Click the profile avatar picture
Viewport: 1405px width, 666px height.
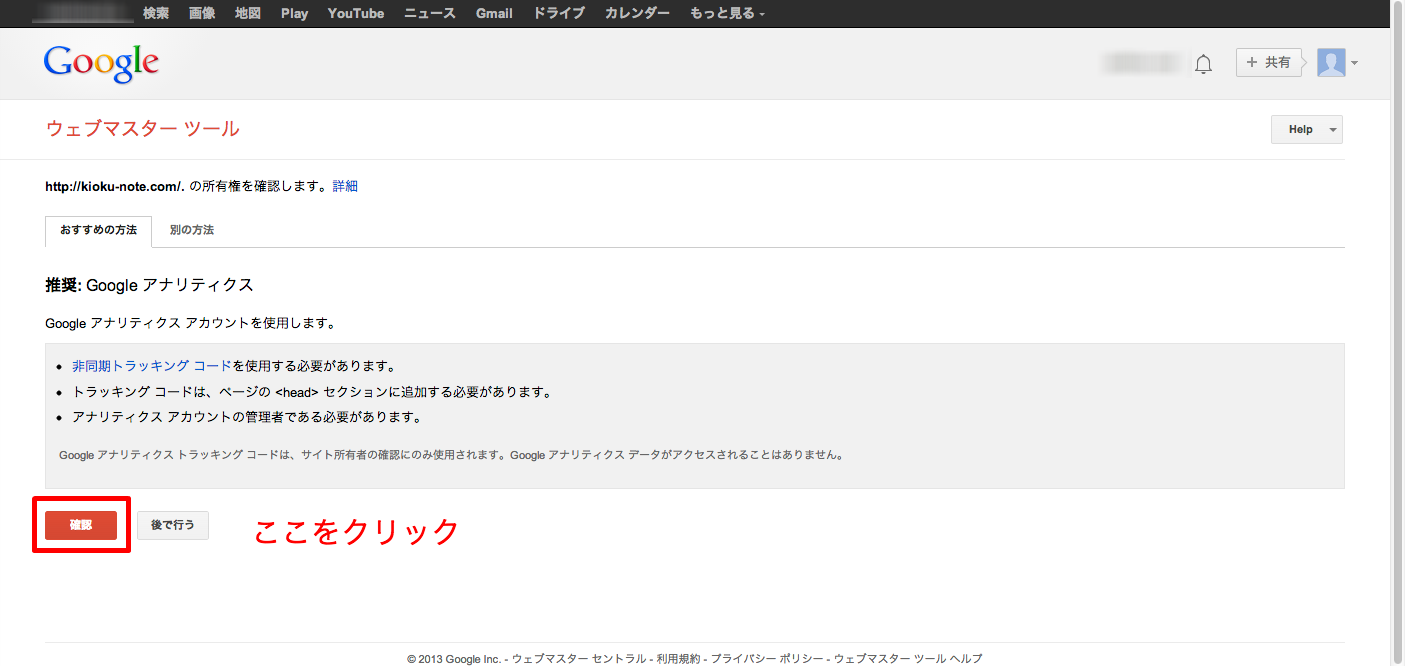point(1331,63)
